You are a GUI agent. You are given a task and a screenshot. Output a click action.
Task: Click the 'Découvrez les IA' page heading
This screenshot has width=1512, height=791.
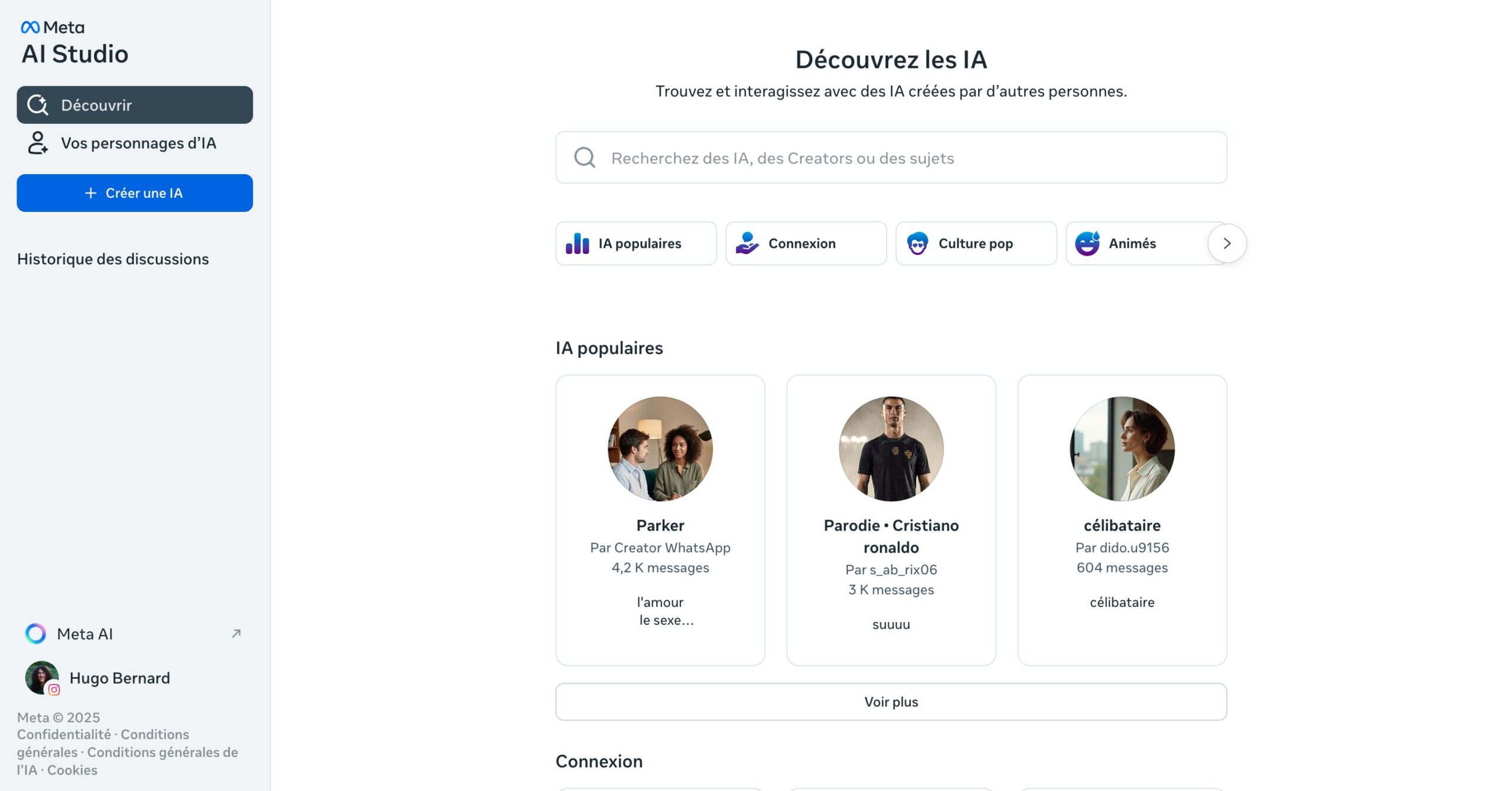[891, 59]
